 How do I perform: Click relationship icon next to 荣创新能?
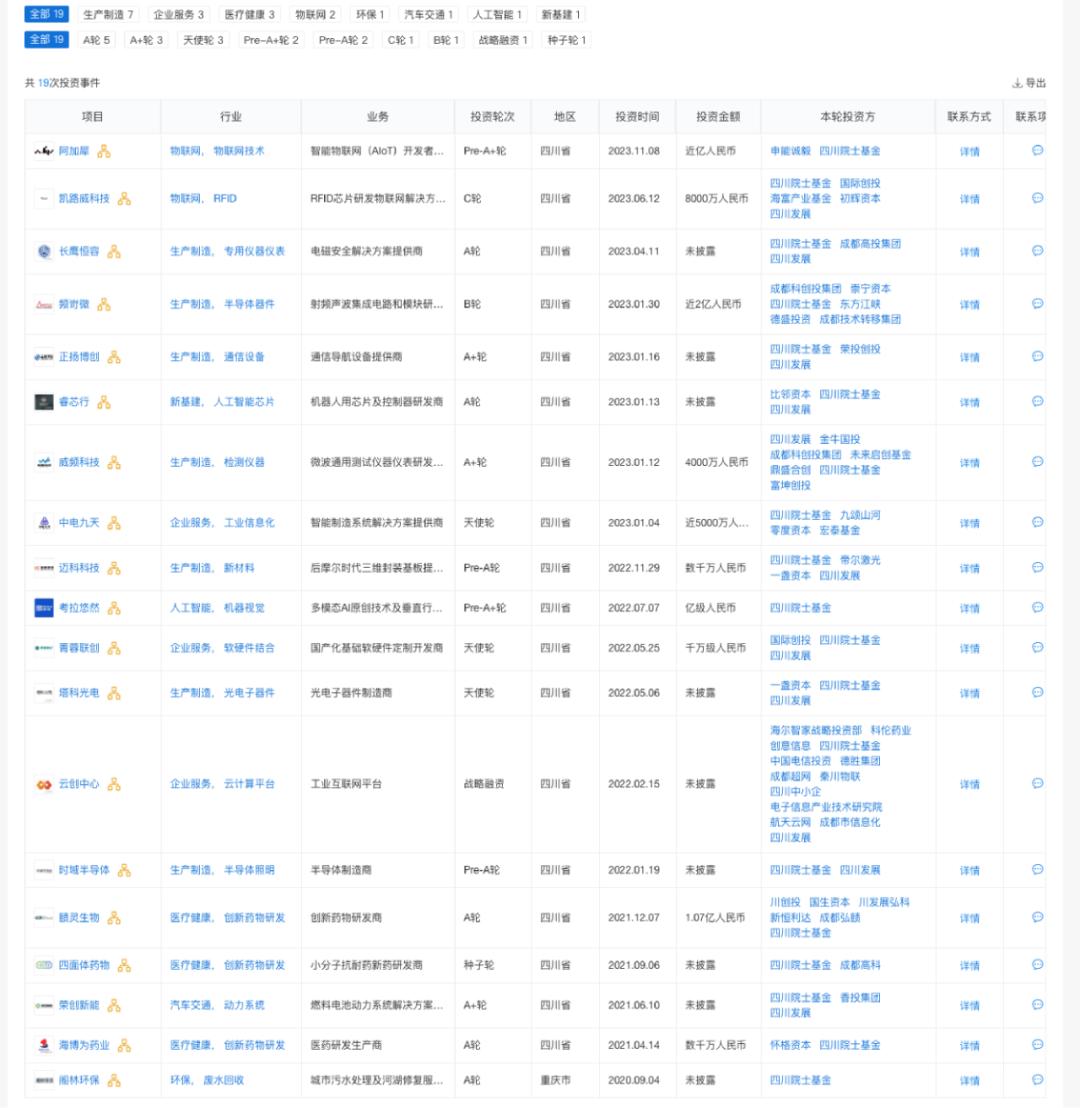click(x=114, y=1006)
